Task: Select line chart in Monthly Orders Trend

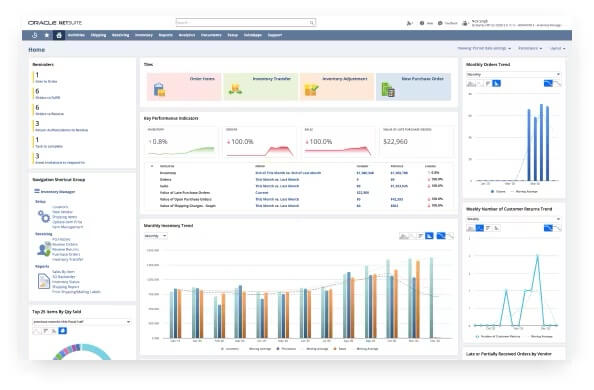Action: tap(480, 83)
